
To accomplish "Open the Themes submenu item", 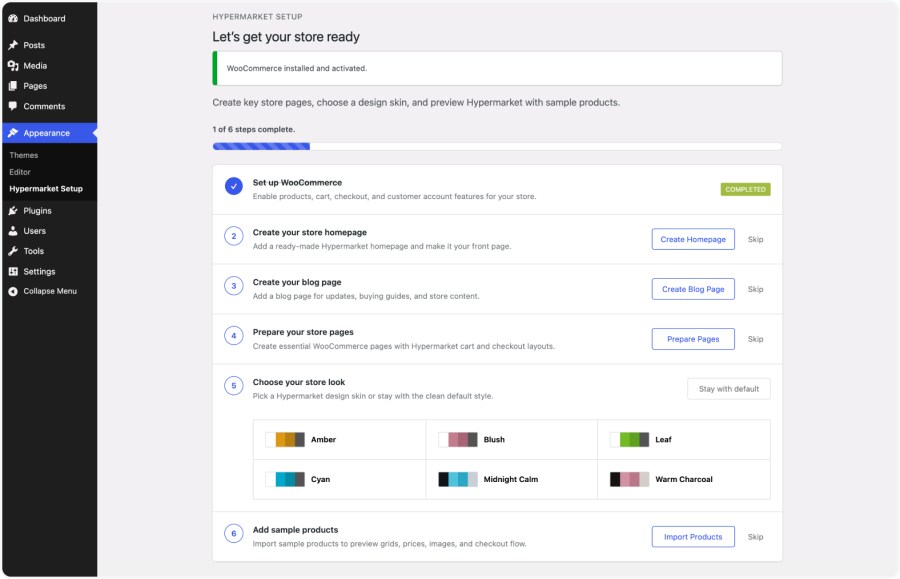I will click(x=24, y=155).
